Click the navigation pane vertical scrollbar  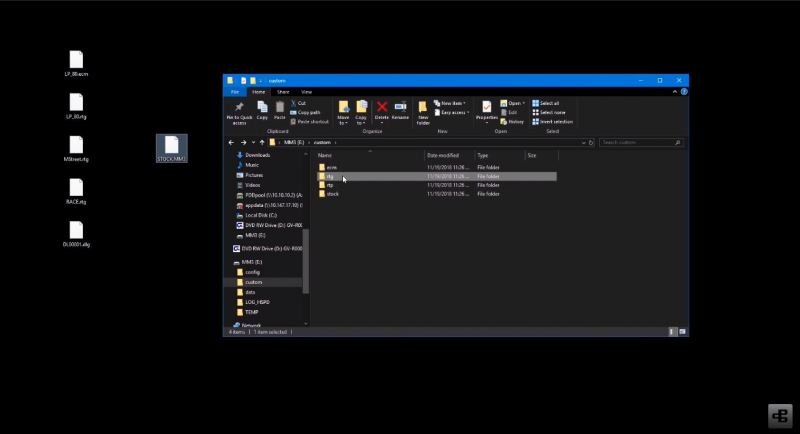click(x=306, y=260)
